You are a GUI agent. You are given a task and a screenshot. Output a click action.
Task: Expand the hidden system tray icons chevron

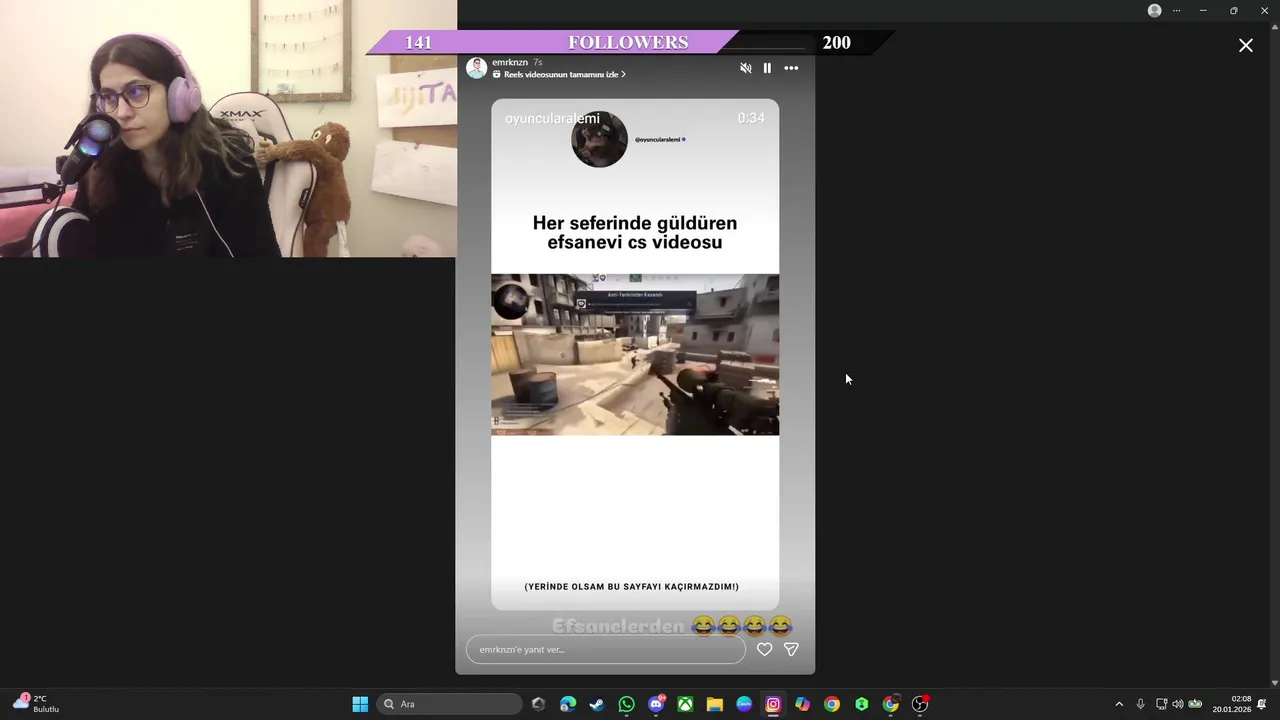[x=1119, y=704]
